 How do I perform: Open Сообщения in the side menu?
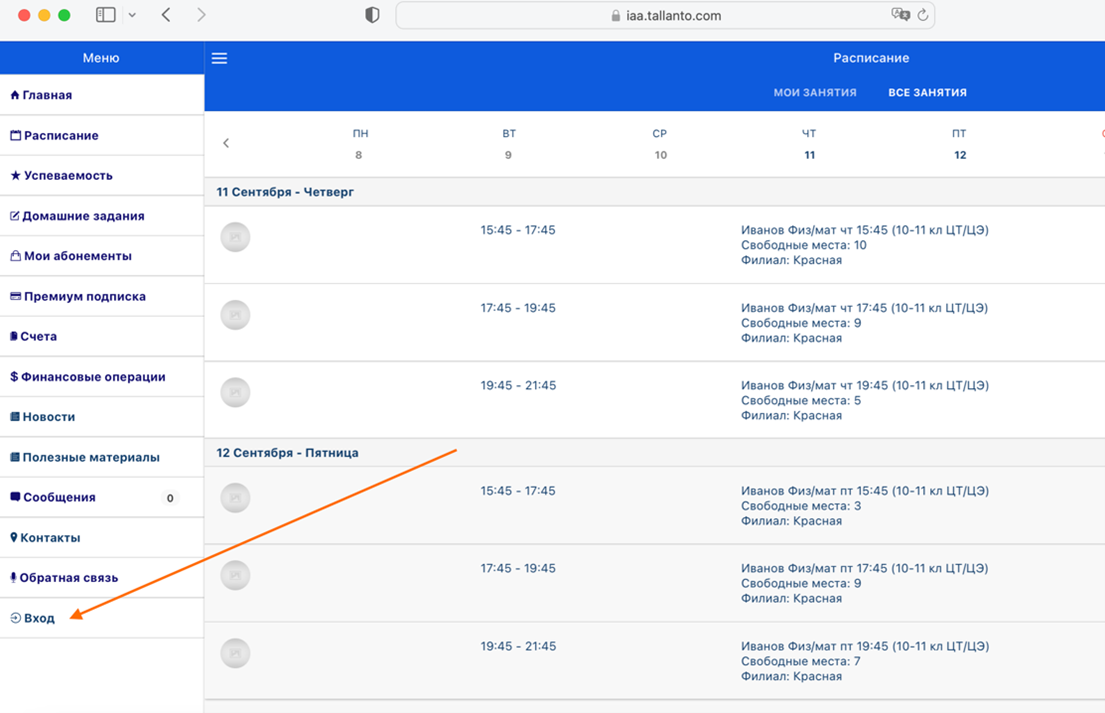pyautogui.click(x=59, y=497)
